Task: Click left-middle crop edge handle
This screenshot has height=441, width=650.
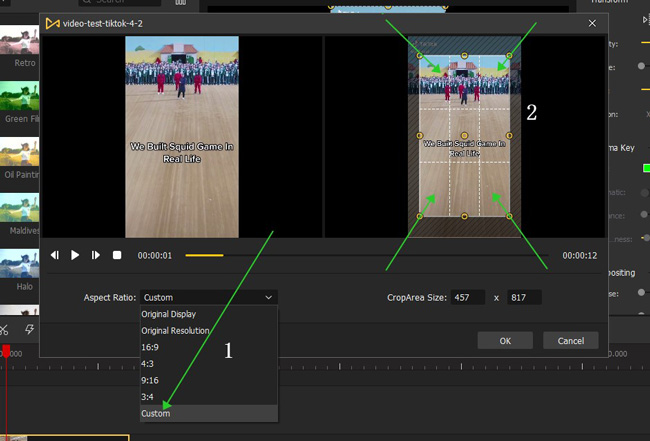Action: pos(420,136)
